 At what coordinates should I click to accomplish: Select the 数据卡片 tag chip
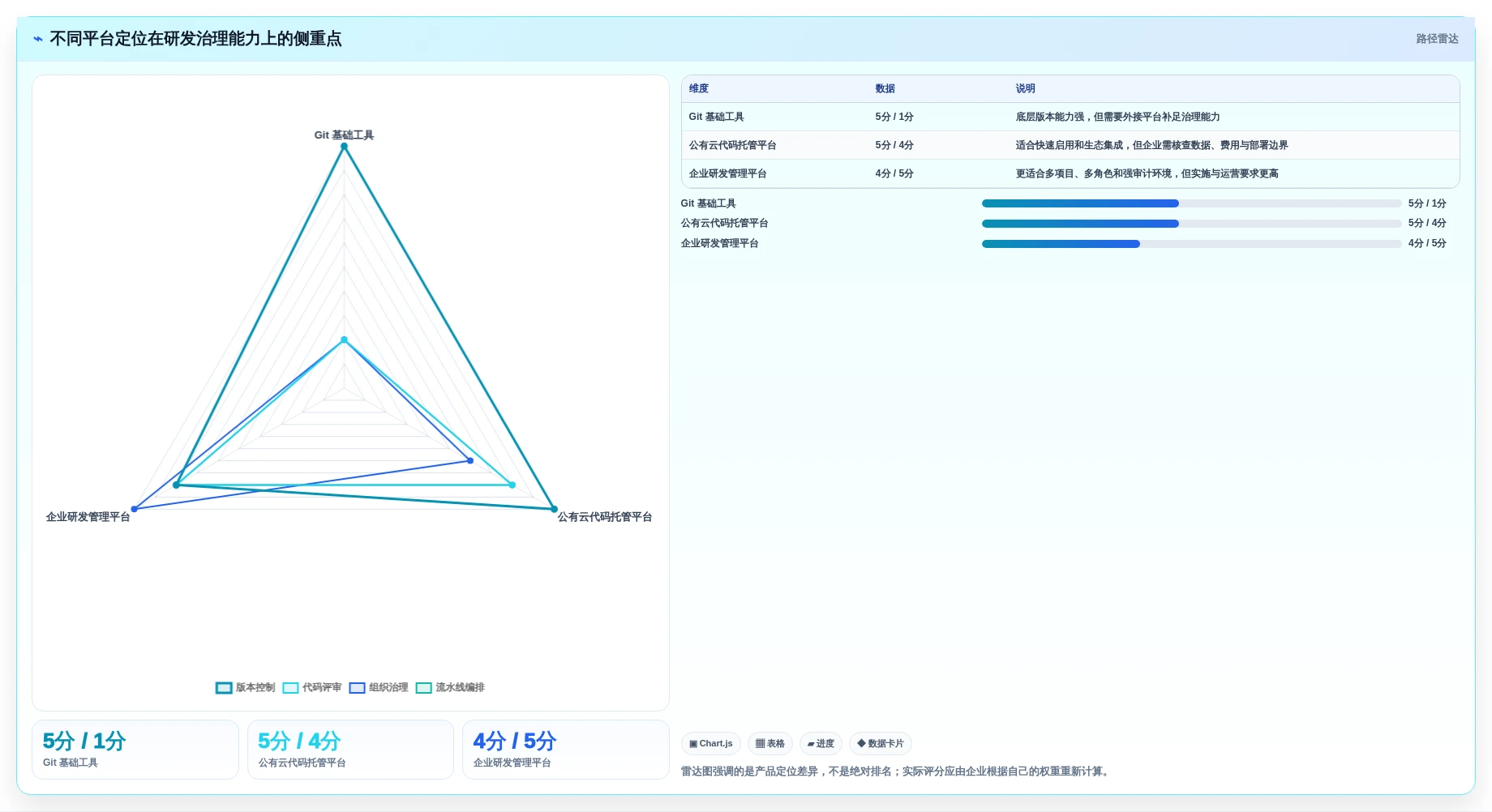click(881, 743)
